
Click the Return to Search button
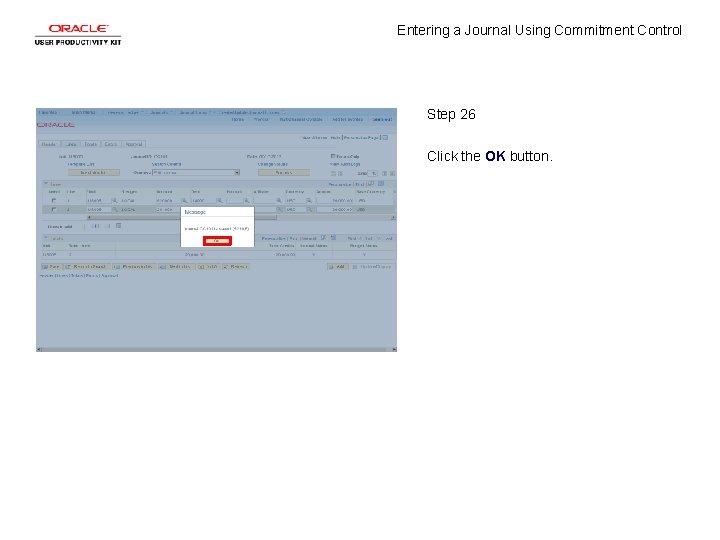click(86, 267)
